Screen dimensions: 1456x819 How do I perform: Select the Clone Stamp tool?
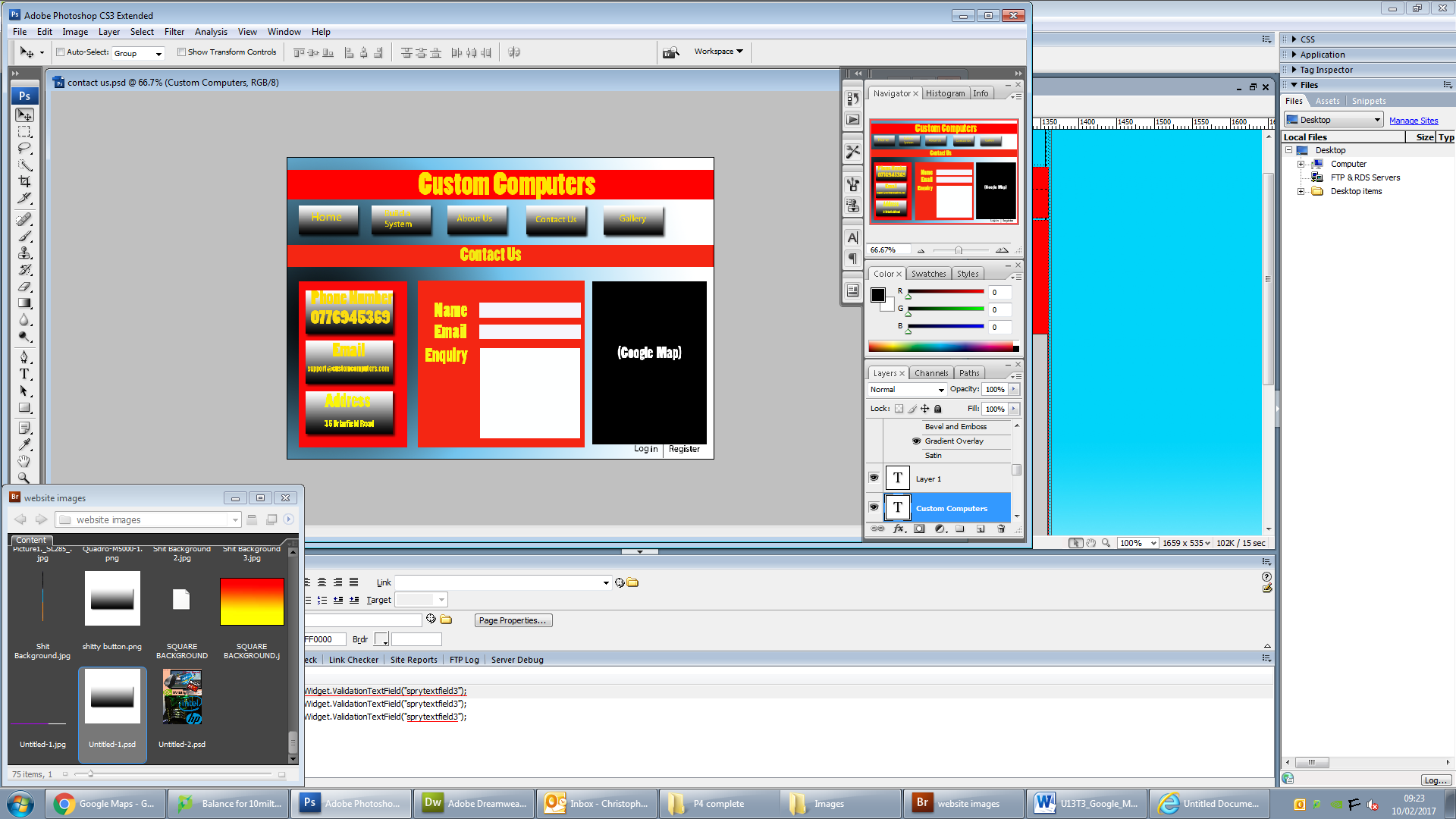point(24,253)
